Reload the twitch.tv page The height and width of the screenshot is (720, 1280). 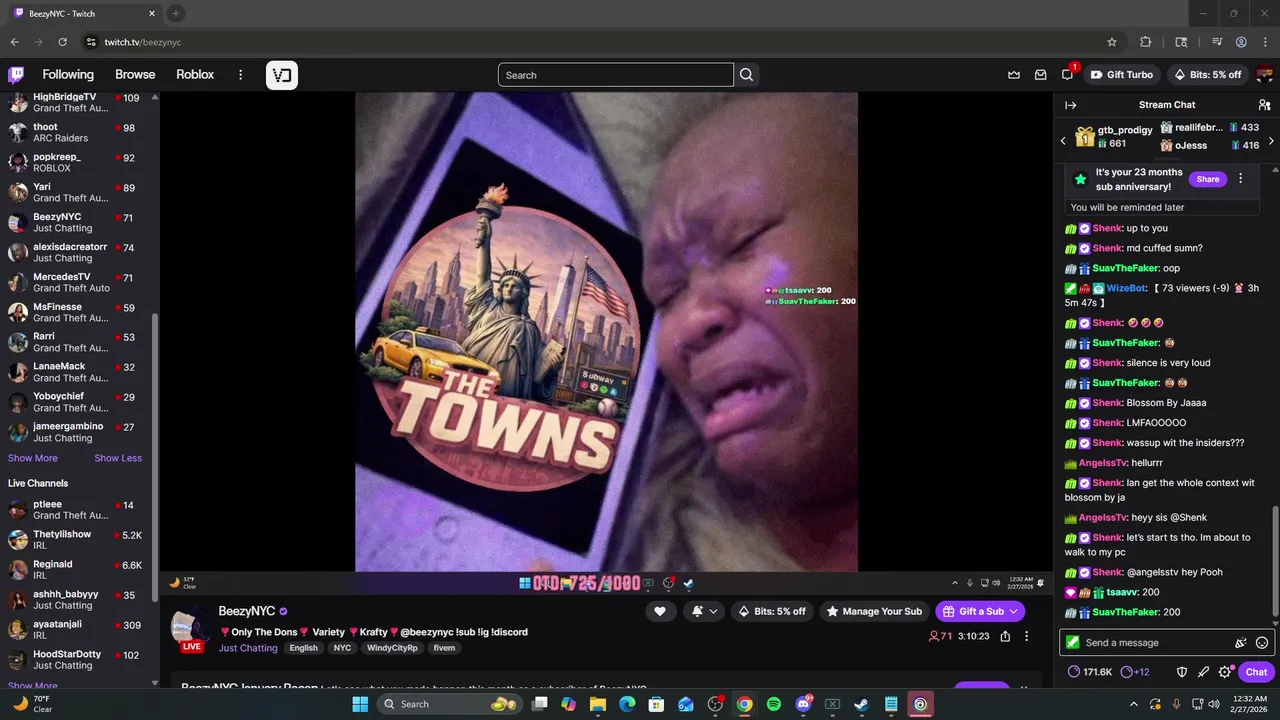pyautogui.click(x=62, y=42)
